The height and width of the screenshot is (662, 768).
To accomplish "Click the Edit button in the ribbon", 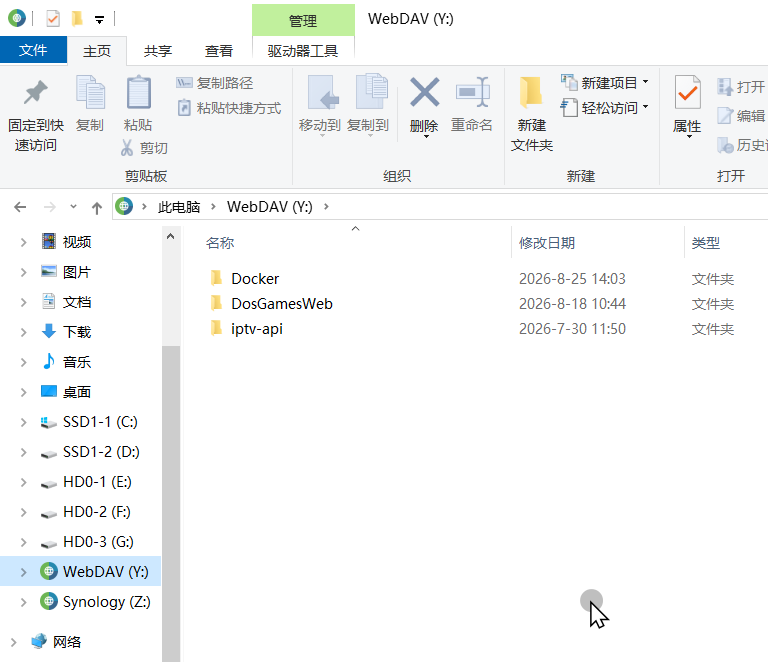I will pos(742,116).
